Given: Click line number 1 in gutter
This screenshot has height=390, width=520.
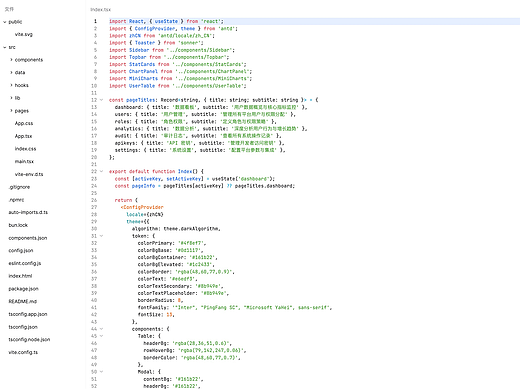Looking at the screenshot, I should click(x=95, y=21).
